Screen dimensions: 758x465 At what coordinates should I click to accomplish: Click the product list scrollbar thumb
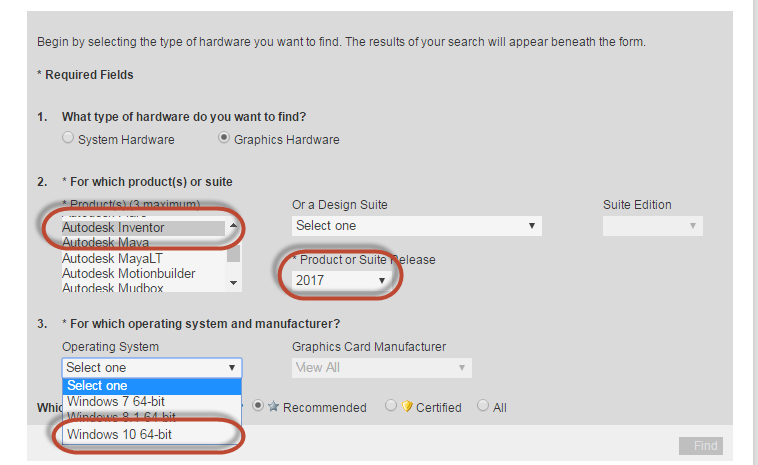pyautogui.click(x=233, y=253)
